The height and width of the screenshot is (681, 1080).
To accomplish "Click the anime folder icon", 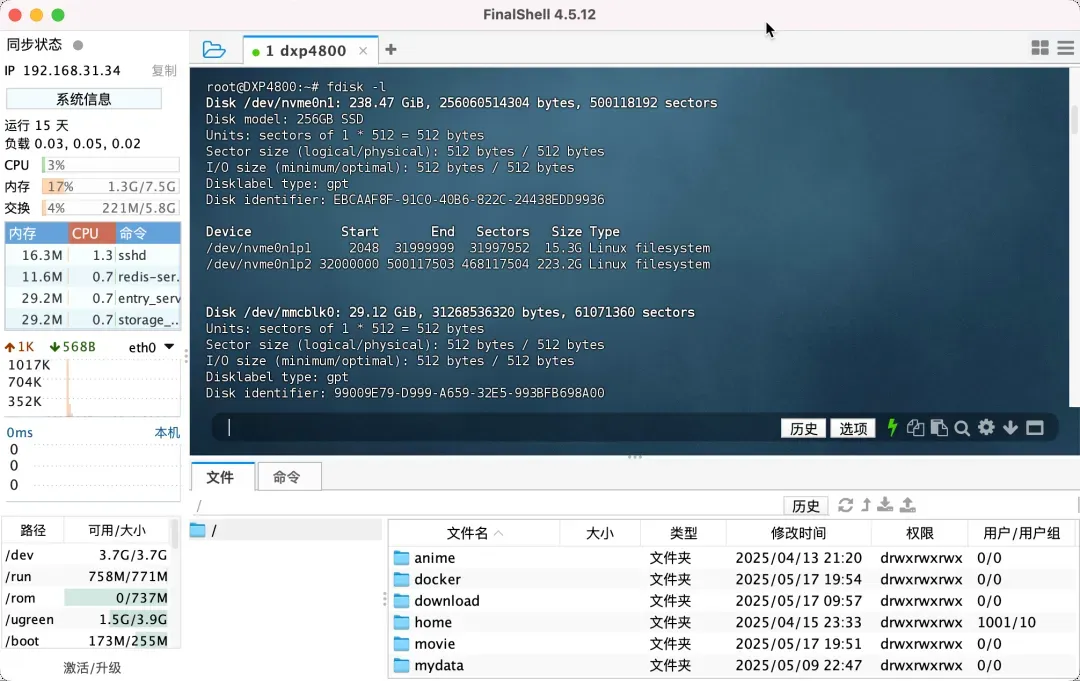I will coord(401,558).
